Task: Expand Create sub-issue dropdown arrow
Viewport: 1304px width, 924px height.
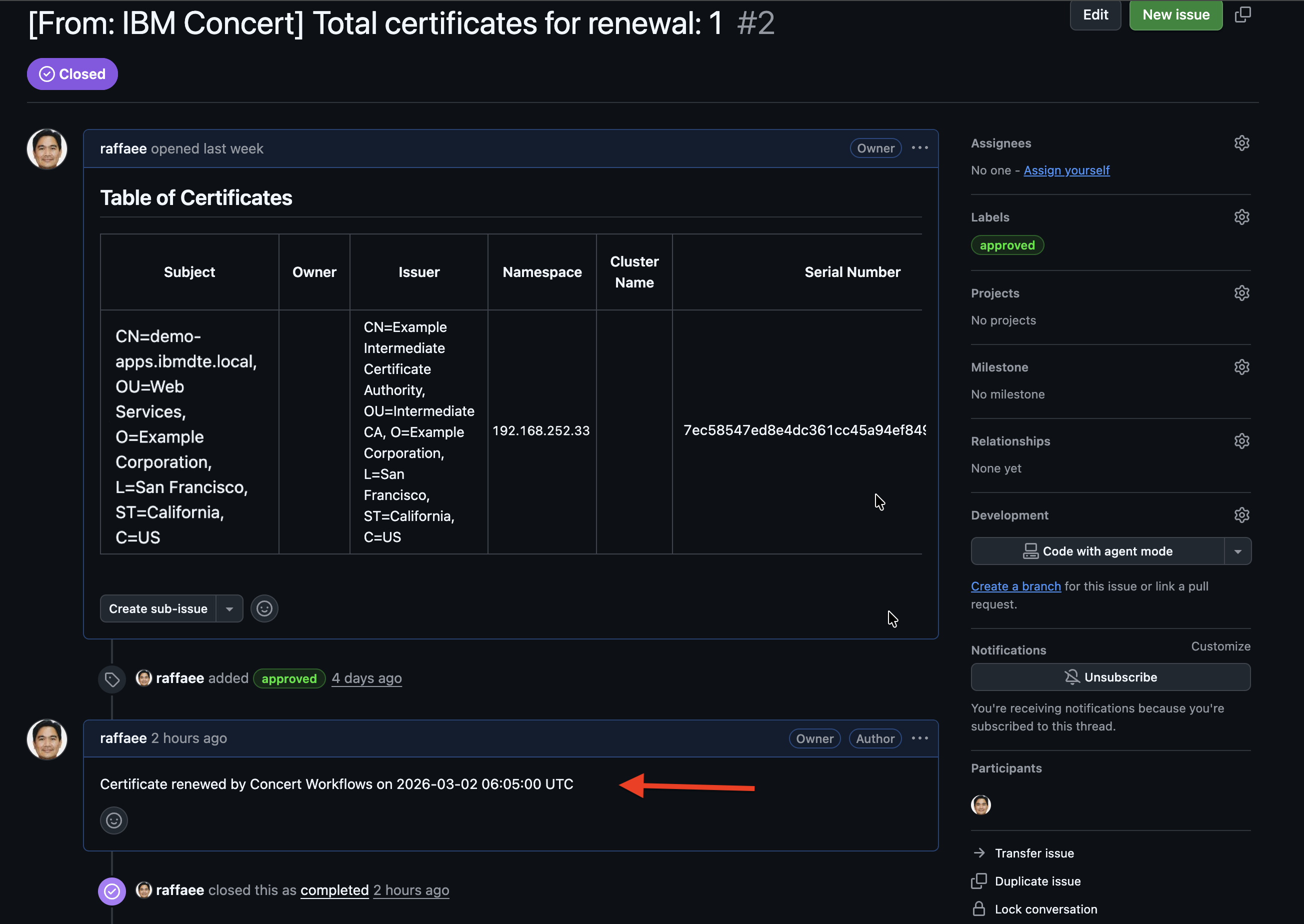Action: tap(229, 609)
